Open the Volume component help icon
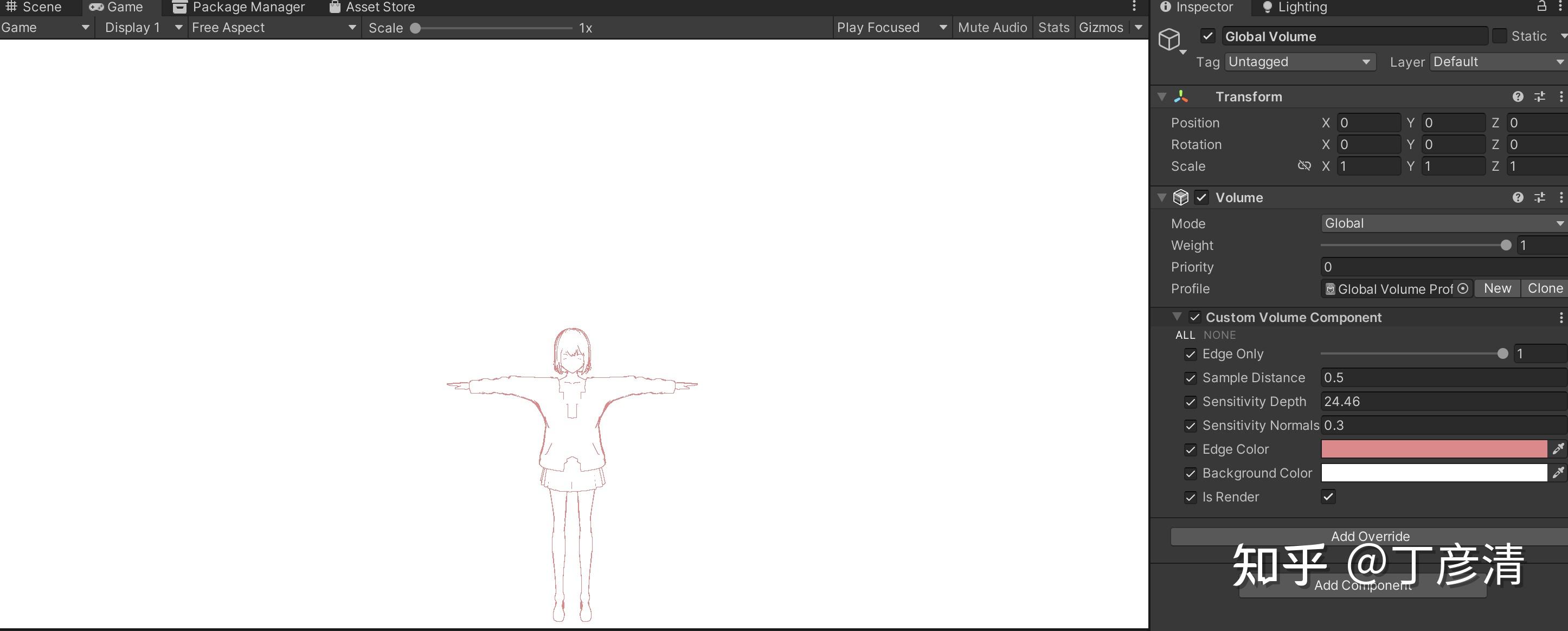 [x=1518, y=197]
